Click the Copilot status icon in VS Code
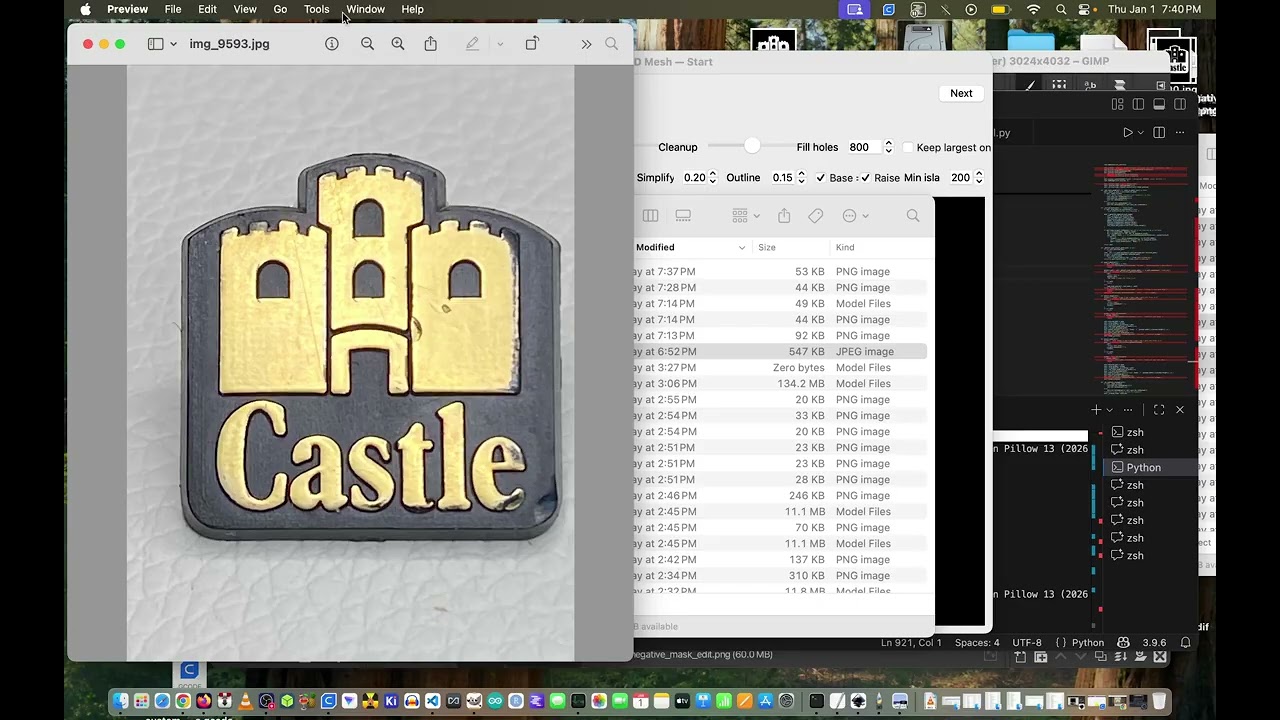The height and width of the screenshot is (720, 1280). 1123,643
